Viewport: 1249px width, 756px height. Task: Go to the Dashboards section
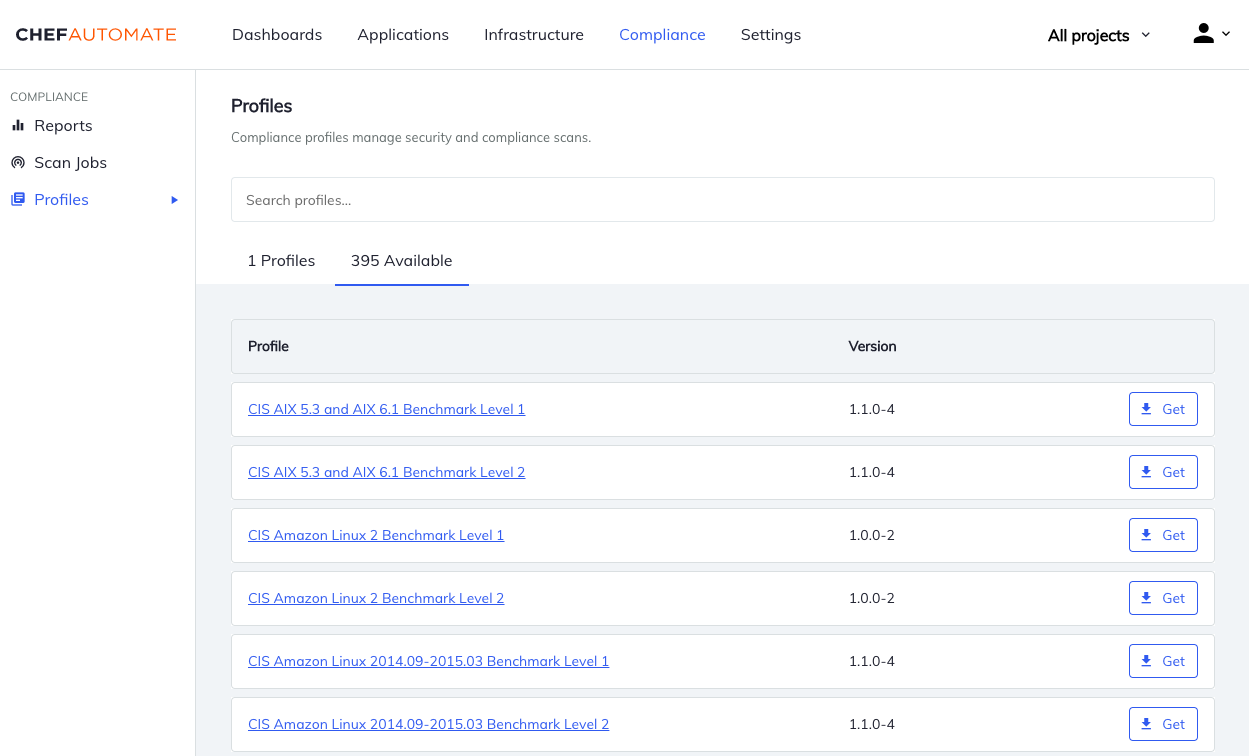[x=277, y=35]
